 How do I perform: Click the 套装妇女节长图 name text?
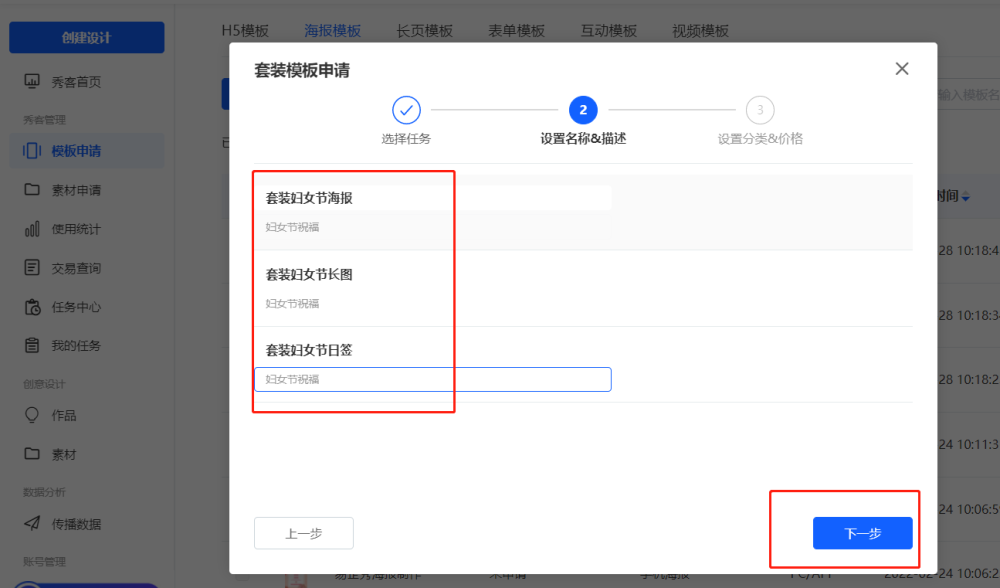point(309,274)
